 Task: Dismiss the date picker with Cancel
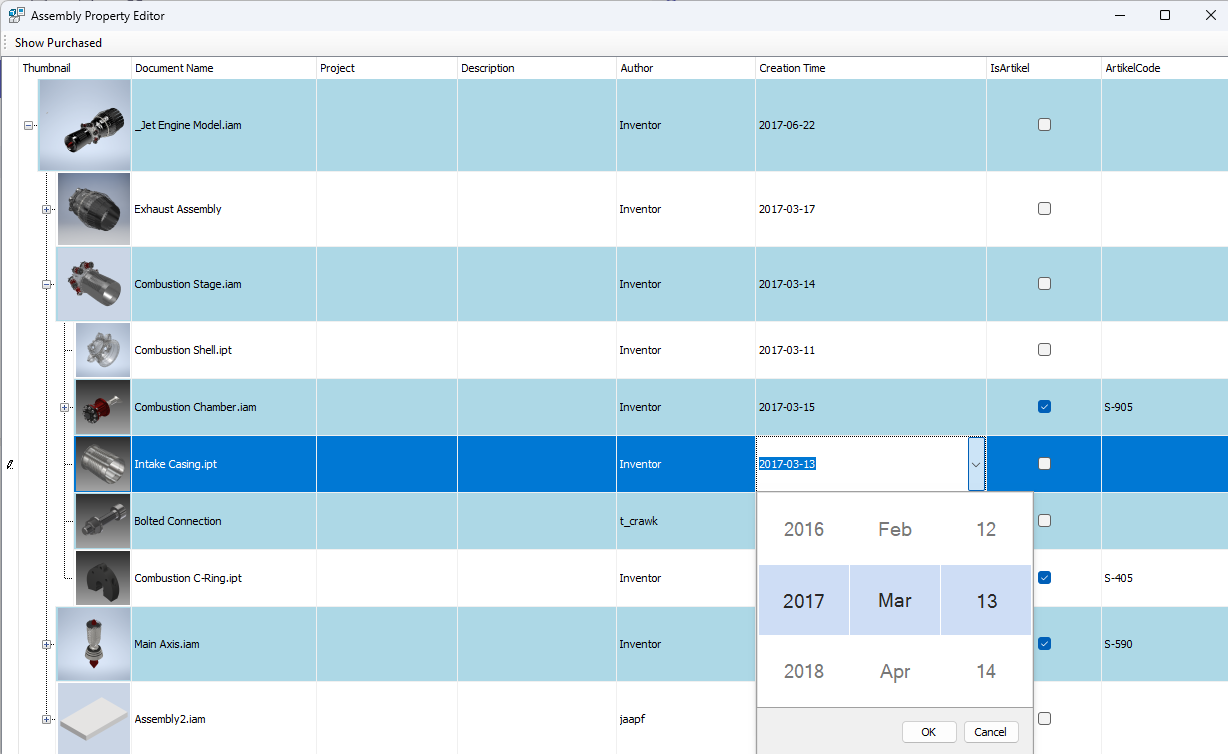990,731
